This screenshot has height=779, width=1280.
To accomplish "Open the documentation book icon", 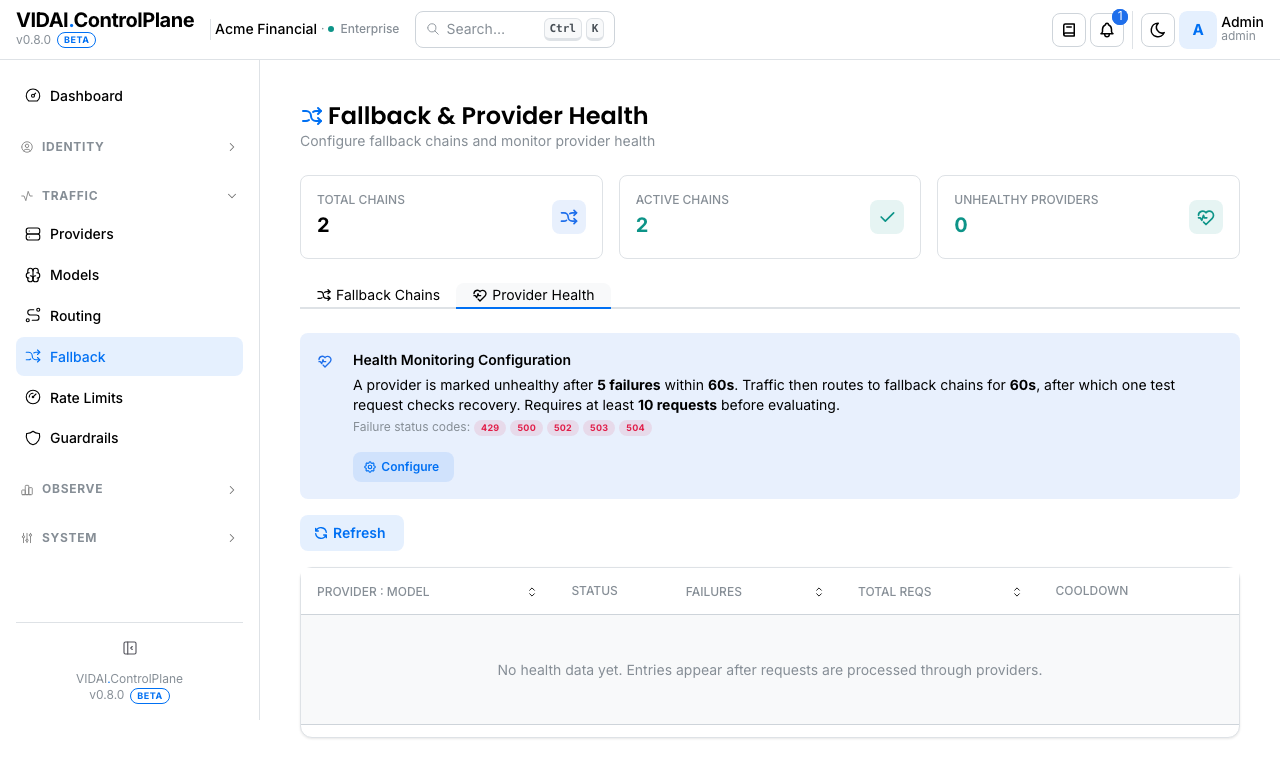I will point(1069,30).
